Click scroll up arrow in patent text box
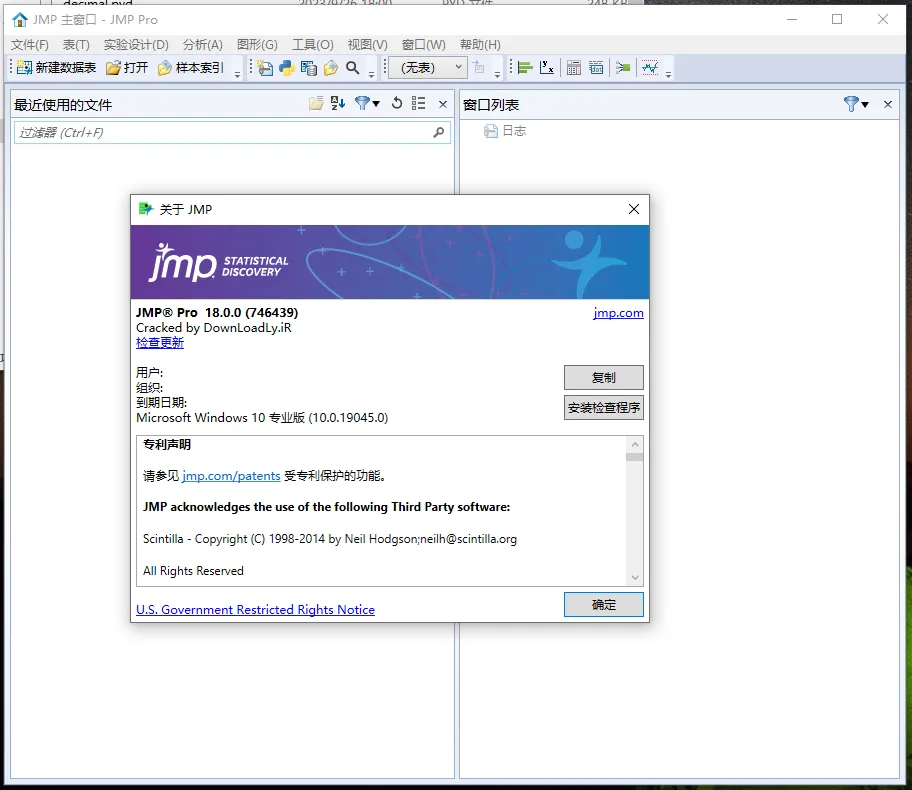Screen dimensions: 912x790 pos(635,444)
